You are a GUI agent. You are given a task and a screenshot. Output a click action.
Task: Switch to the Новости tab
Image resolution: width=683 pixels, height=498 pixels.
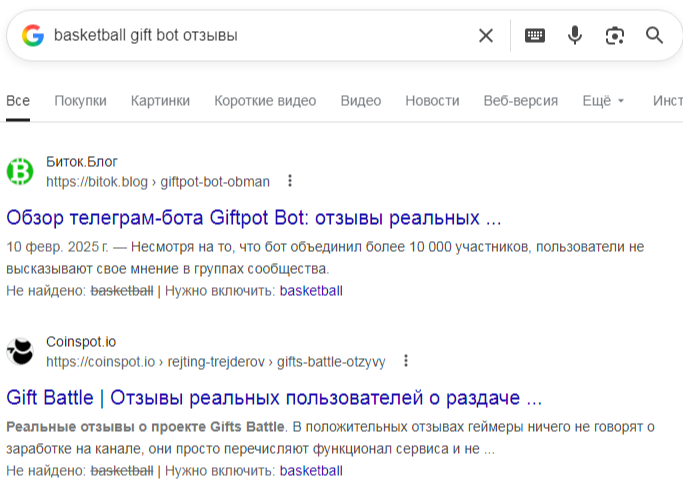click(x=432, y=101)
